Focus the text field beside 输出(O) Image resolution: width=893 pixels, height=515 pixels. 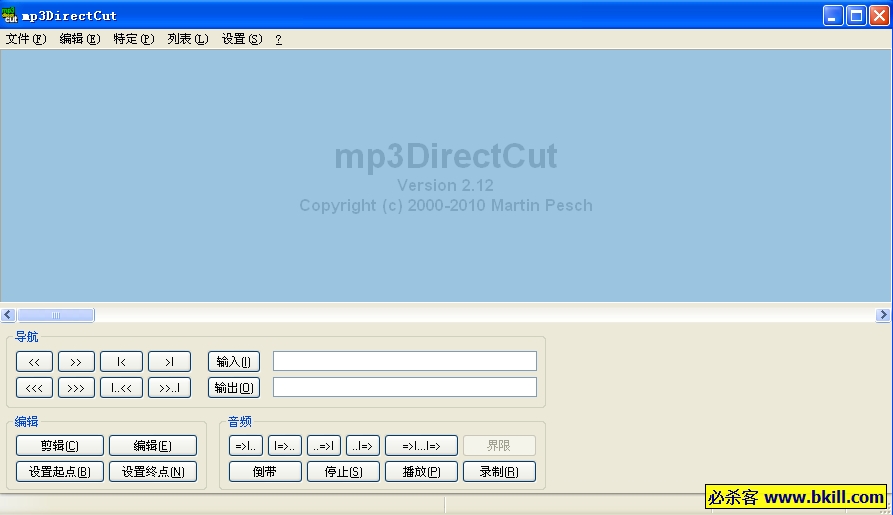405,387
